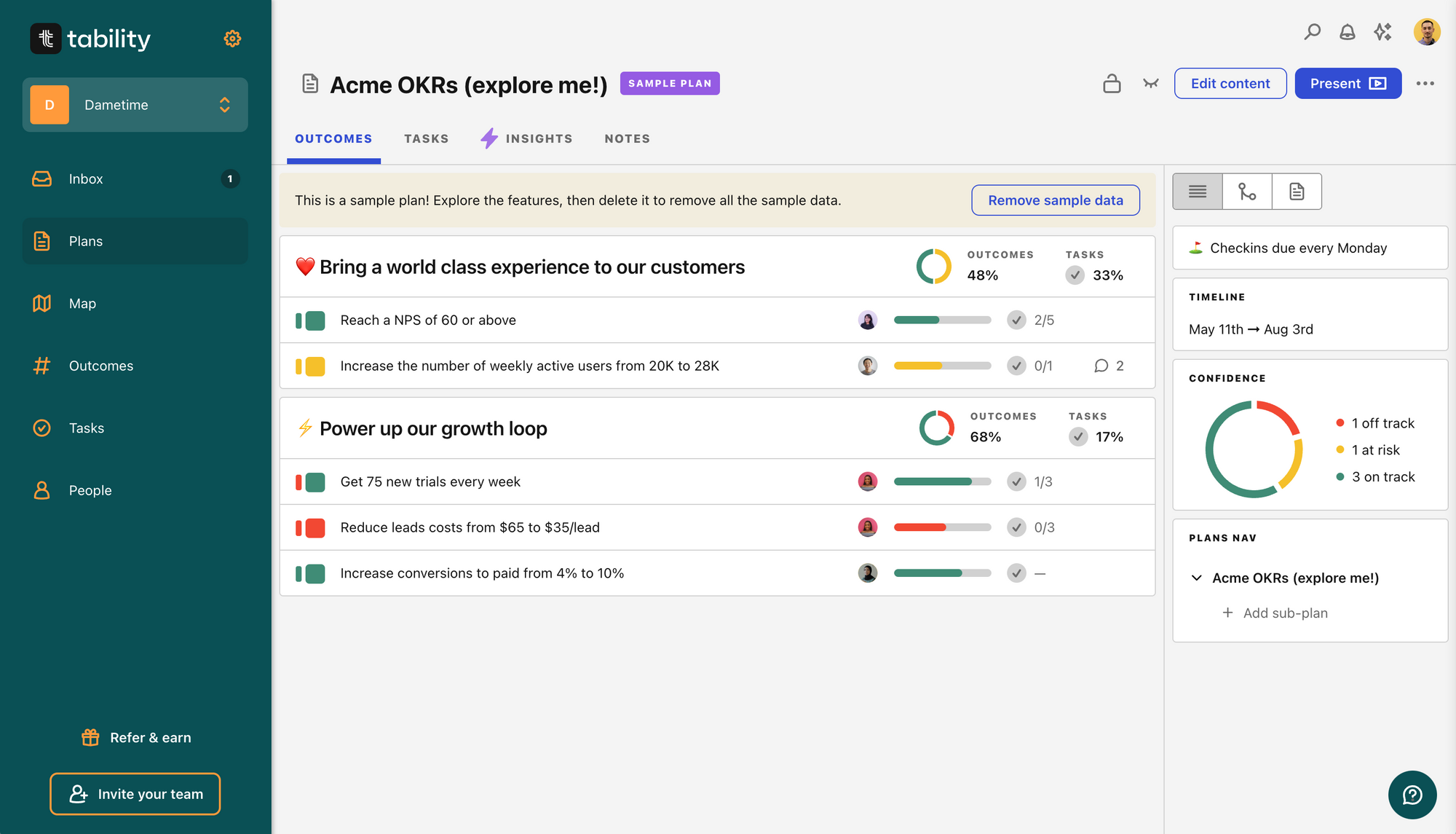Switch to the tree hierarchy view icon
Screen dimensions: 1456x834
[1247, 192]
